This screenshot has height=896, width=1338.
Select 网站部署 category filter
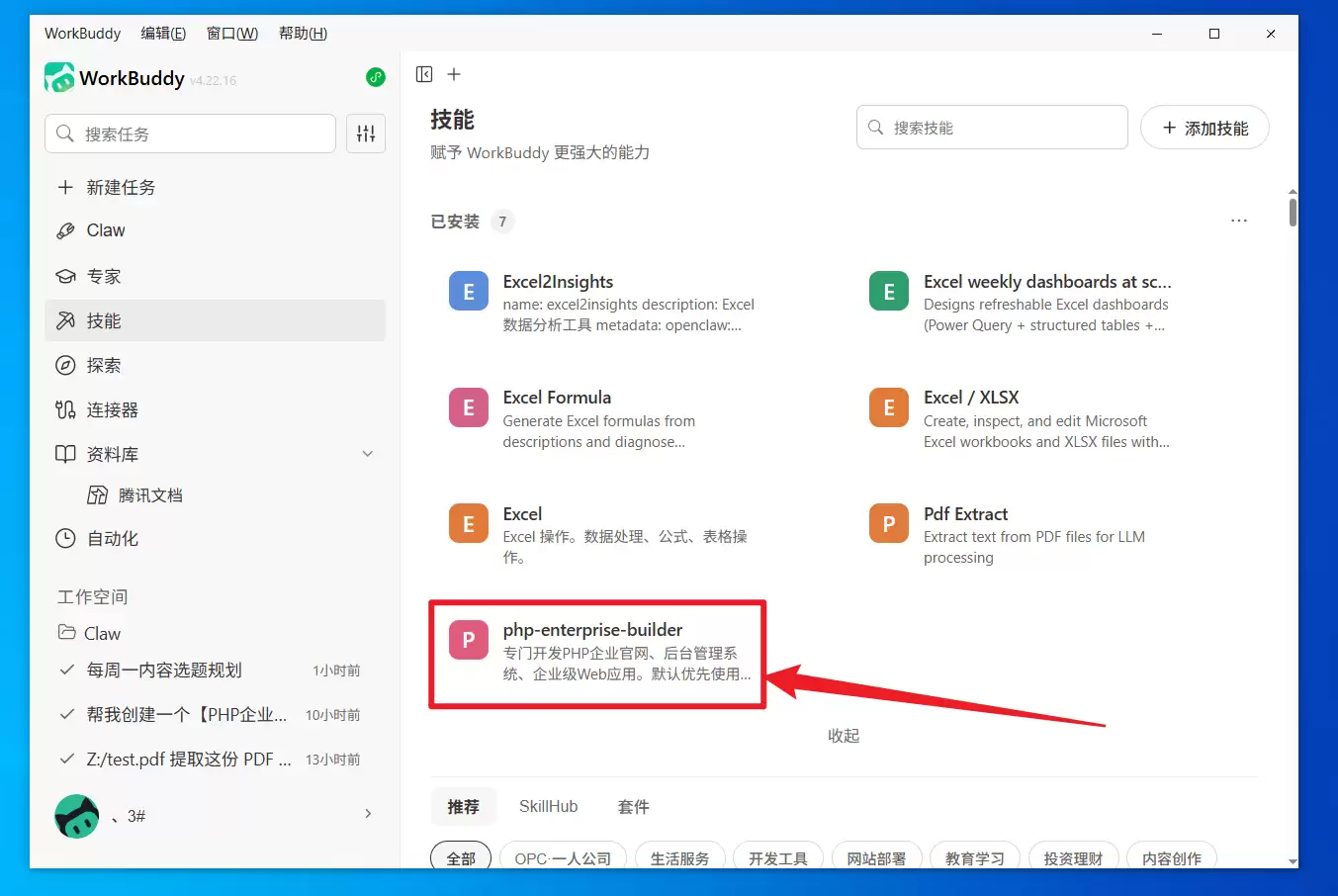pos(876,857)
